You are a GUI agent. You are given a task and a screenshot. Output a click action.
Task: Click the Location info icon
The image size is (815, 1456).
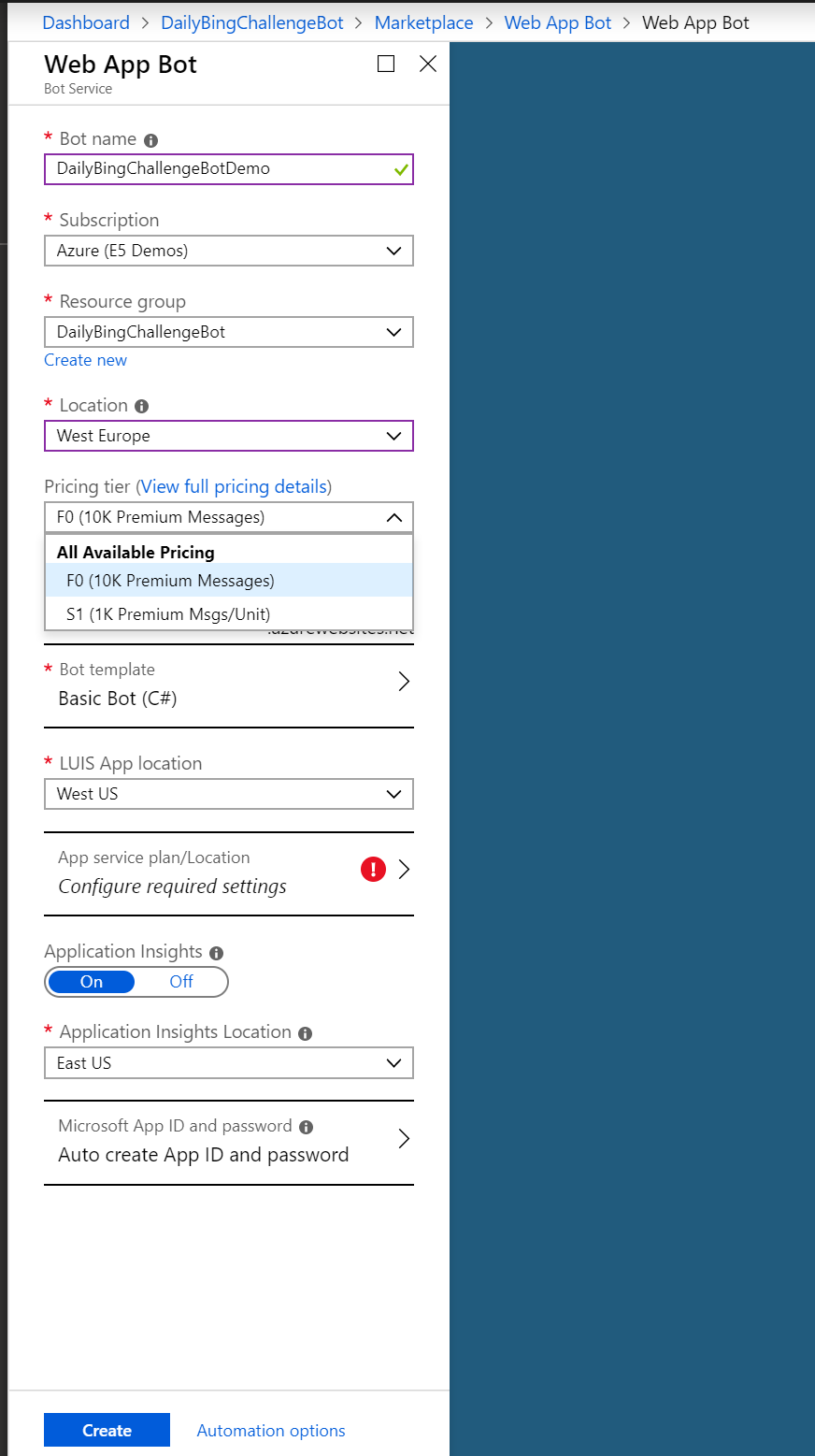coord(142,407)
